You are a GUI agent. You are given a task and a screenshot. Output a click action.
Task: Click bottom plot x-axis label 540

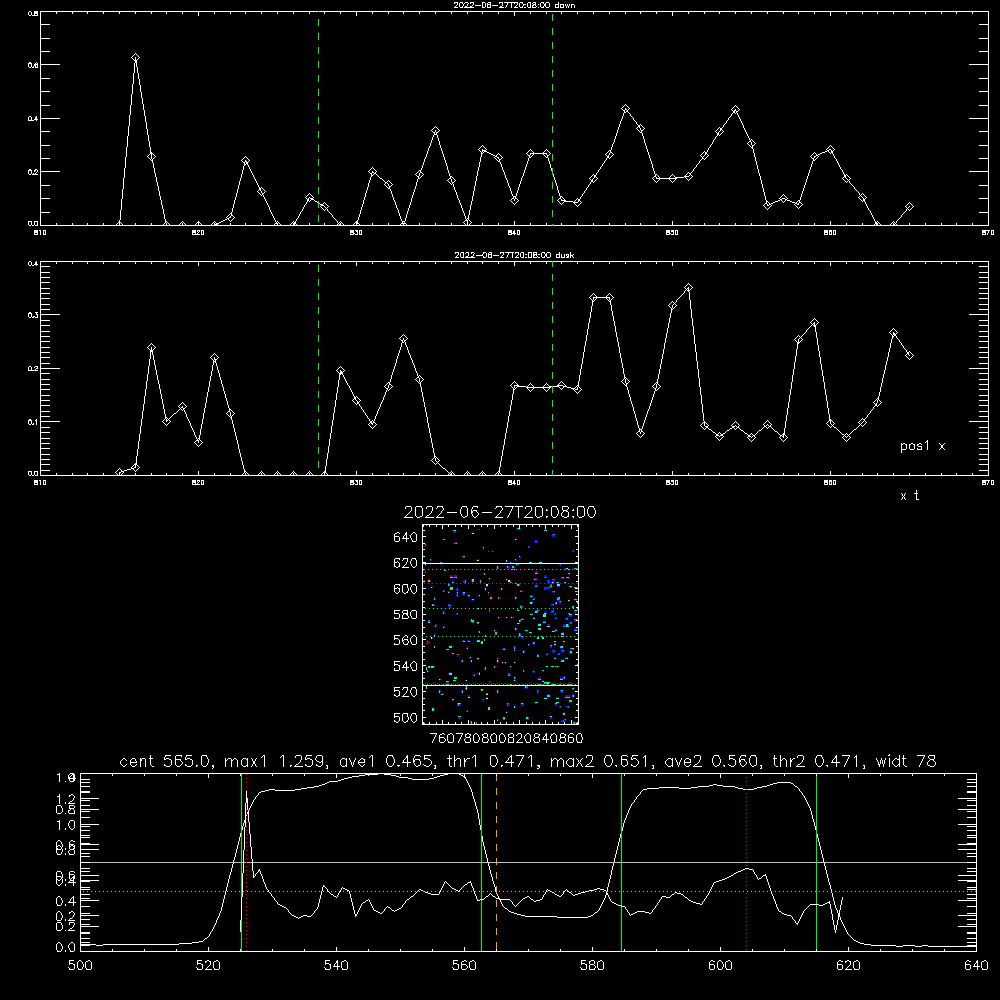[336, 966]
